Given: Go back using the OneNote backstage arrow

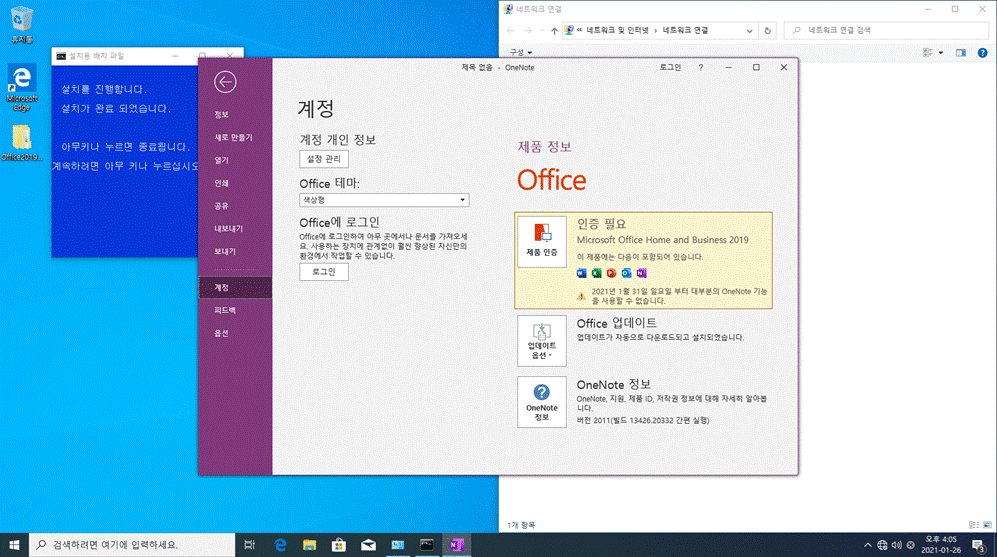Looking at the screenshot, I should point(225,82).
